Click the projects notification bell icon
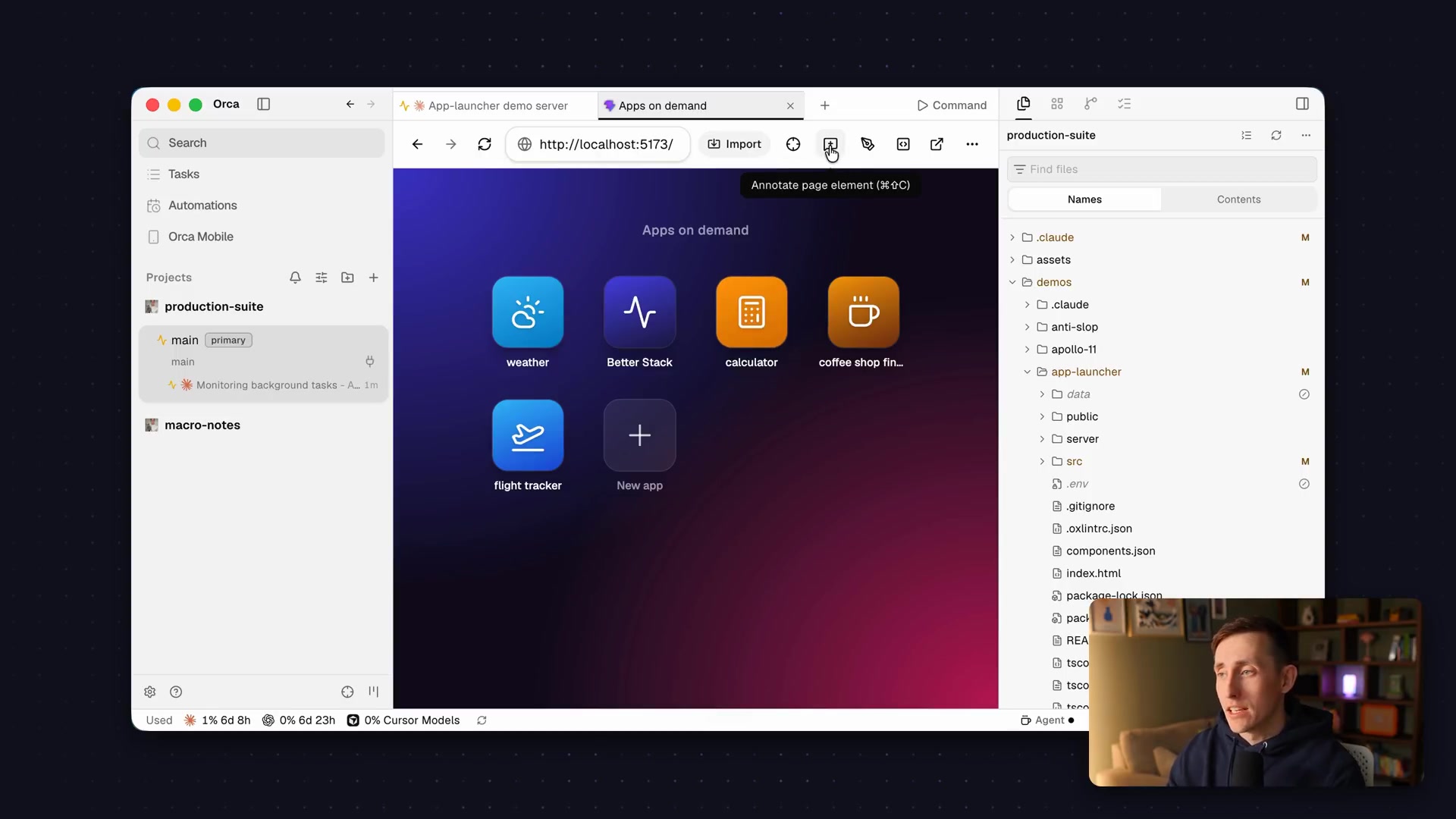1456x819 pixels. [295, 278]
